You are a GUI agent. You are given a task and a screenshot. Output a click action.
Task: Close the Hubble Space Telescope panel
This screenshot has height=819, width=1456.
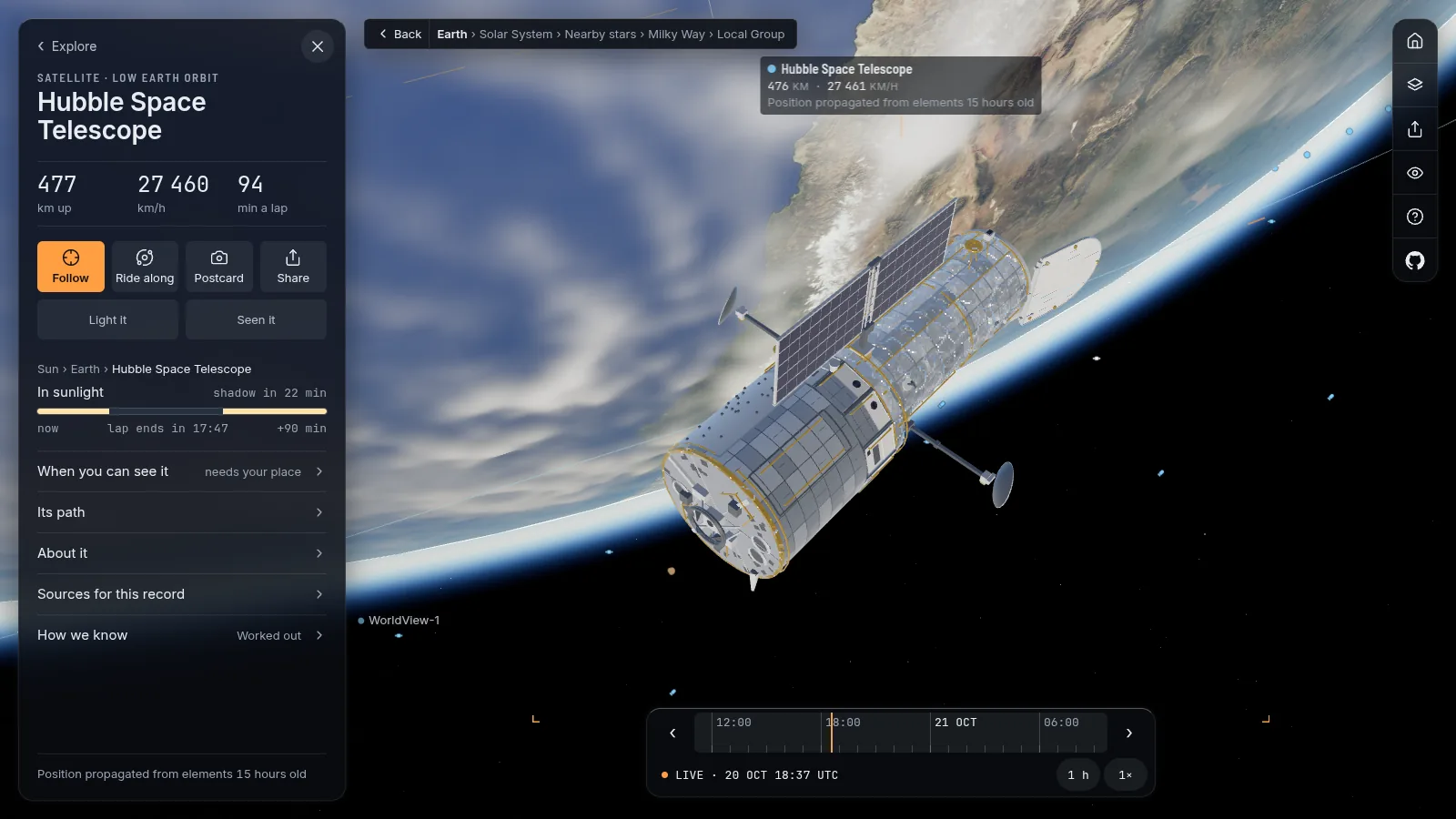[x=318, y=46]
